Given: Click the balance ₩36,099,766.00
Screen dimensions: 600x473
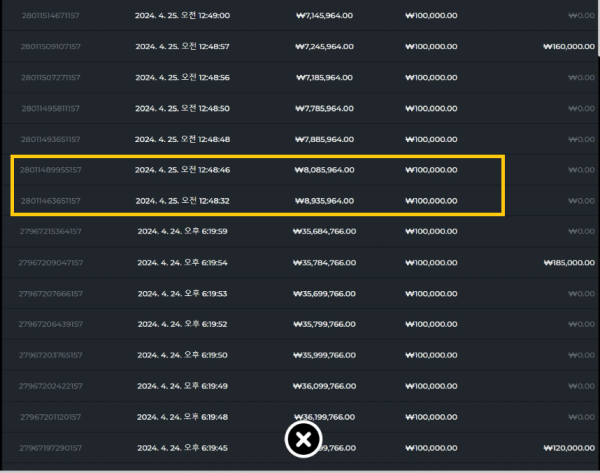Looking at the screenshot, I should click(x=324, y=386).
